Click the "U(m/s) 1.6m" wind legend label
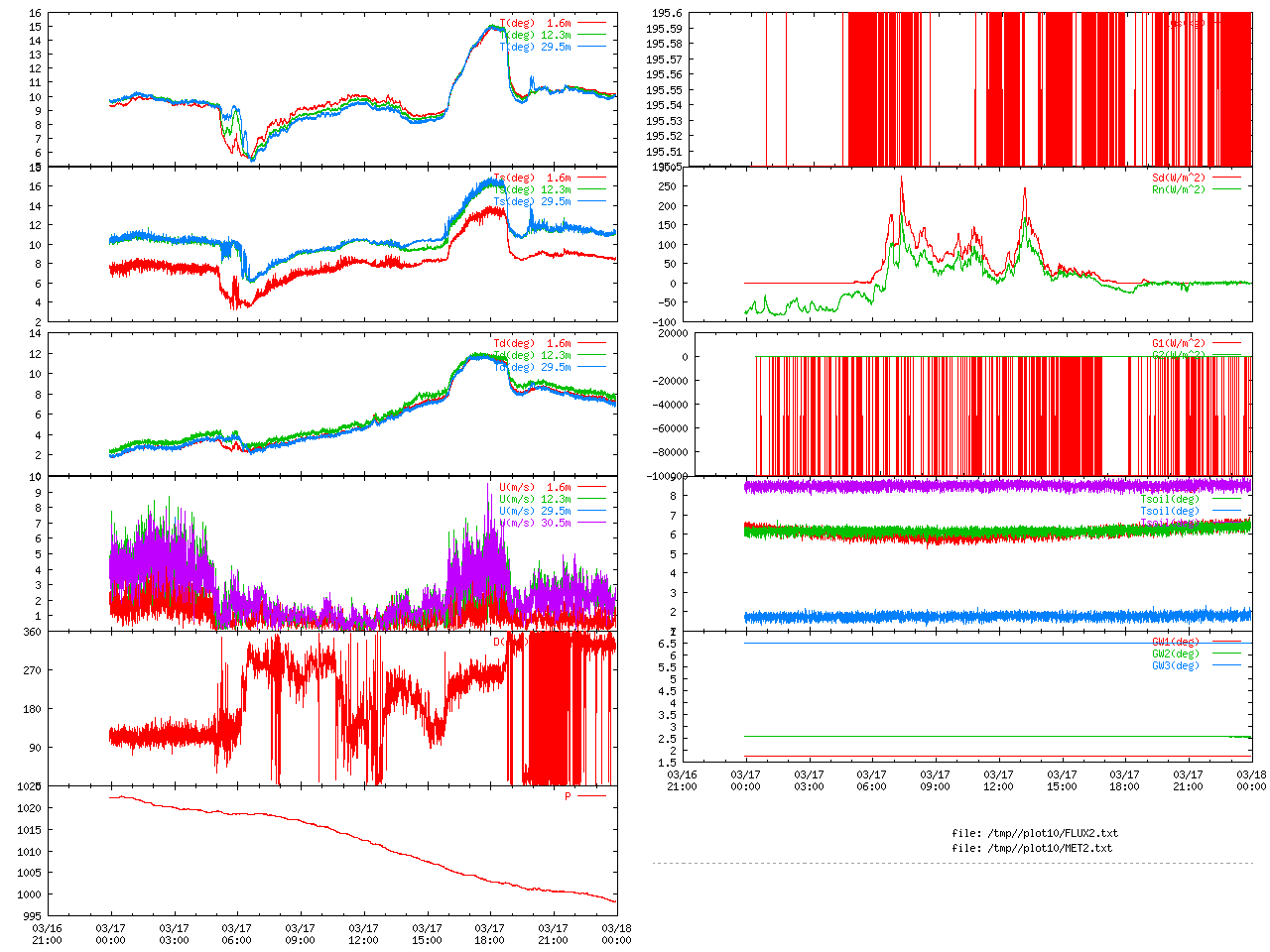 (536, 488)
